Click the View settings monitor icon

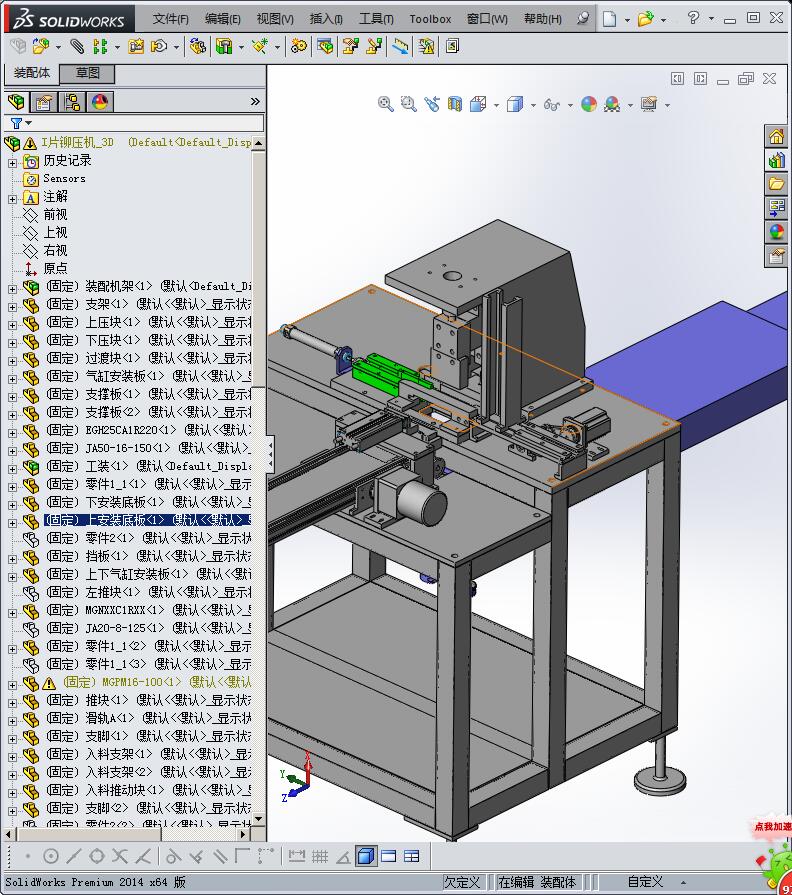coord(649,104)
